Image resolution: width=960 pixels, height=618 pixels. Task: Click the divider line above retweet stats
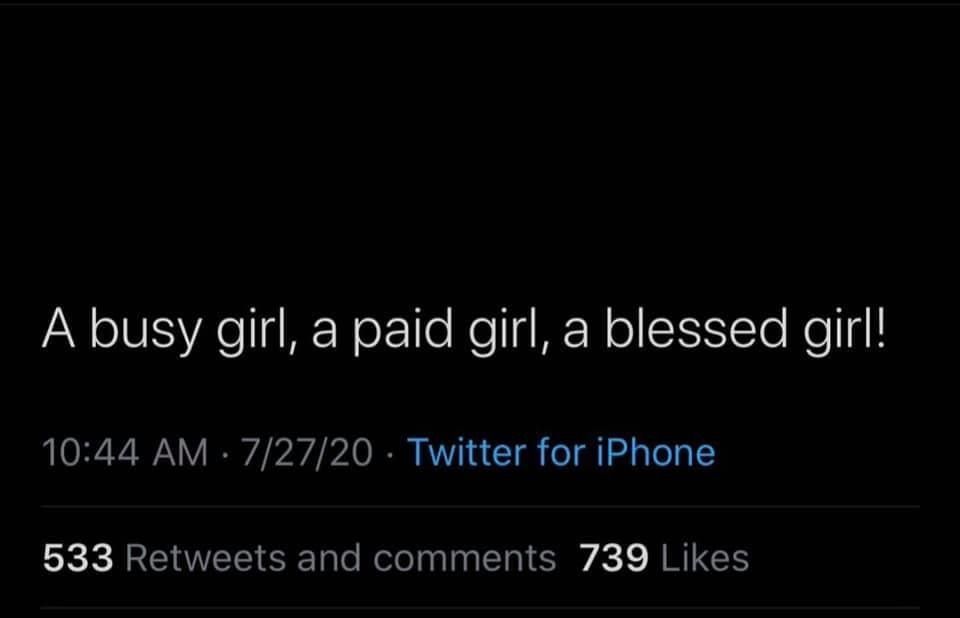[x=481, y=507]
